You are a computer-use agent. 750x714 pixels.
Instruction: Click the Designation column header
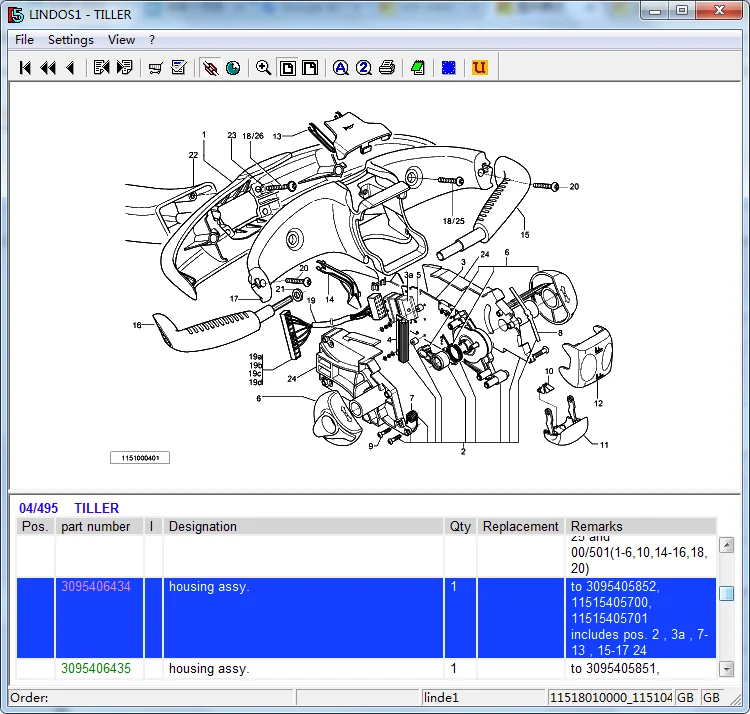point(203,526)
